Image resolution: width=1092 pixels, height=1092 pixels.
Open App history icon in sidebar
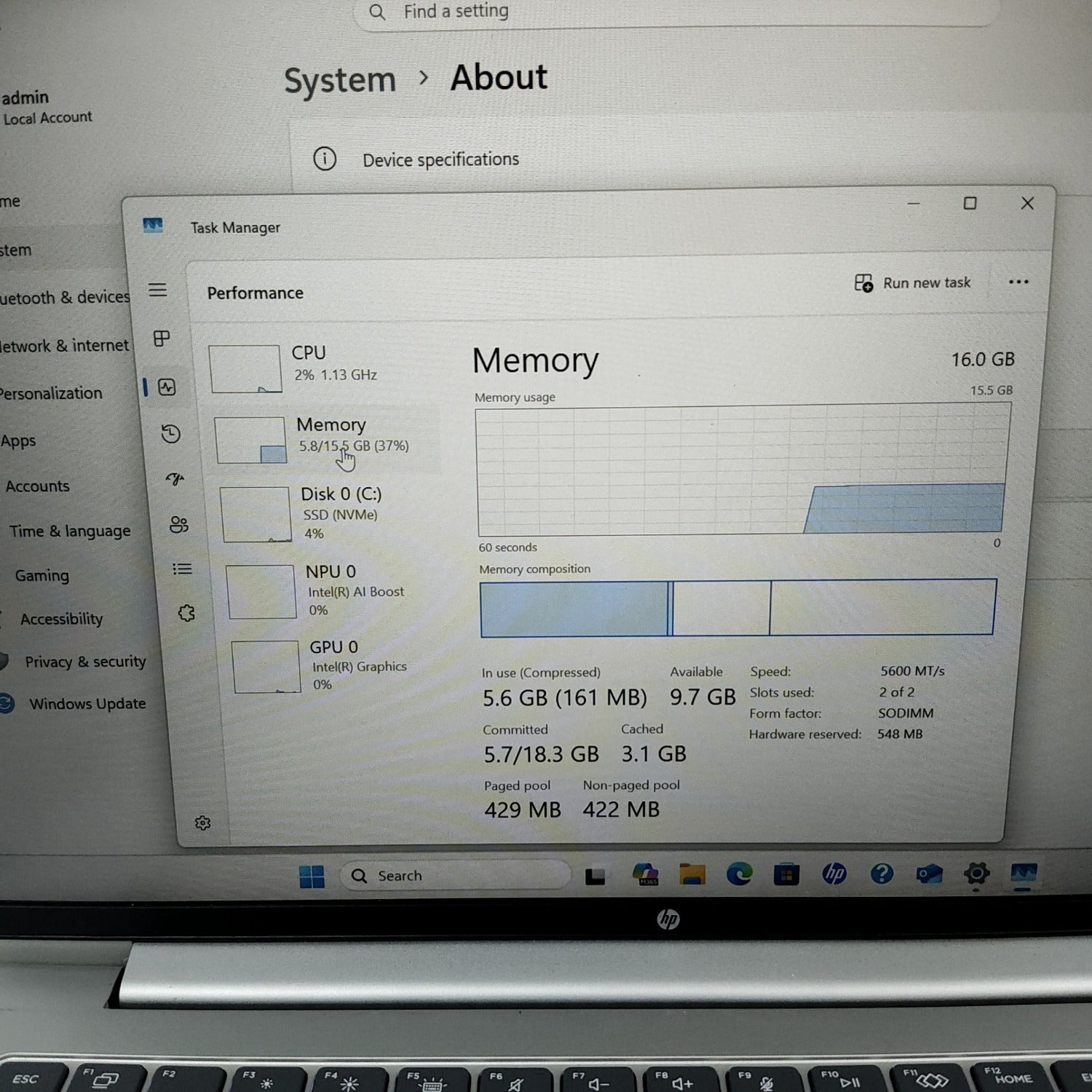click(x=170, y=434)
